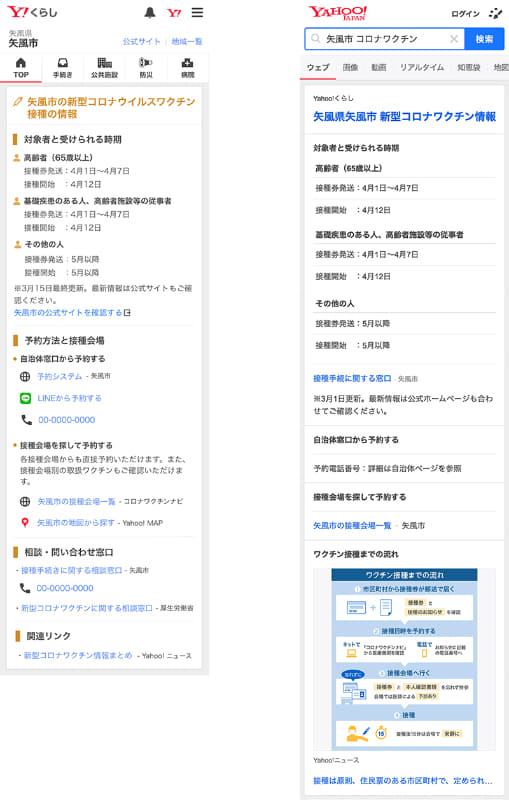The height and width of the screenshot is (800, 509).
Task: Select the 画像 search tab
Action: 350,67
